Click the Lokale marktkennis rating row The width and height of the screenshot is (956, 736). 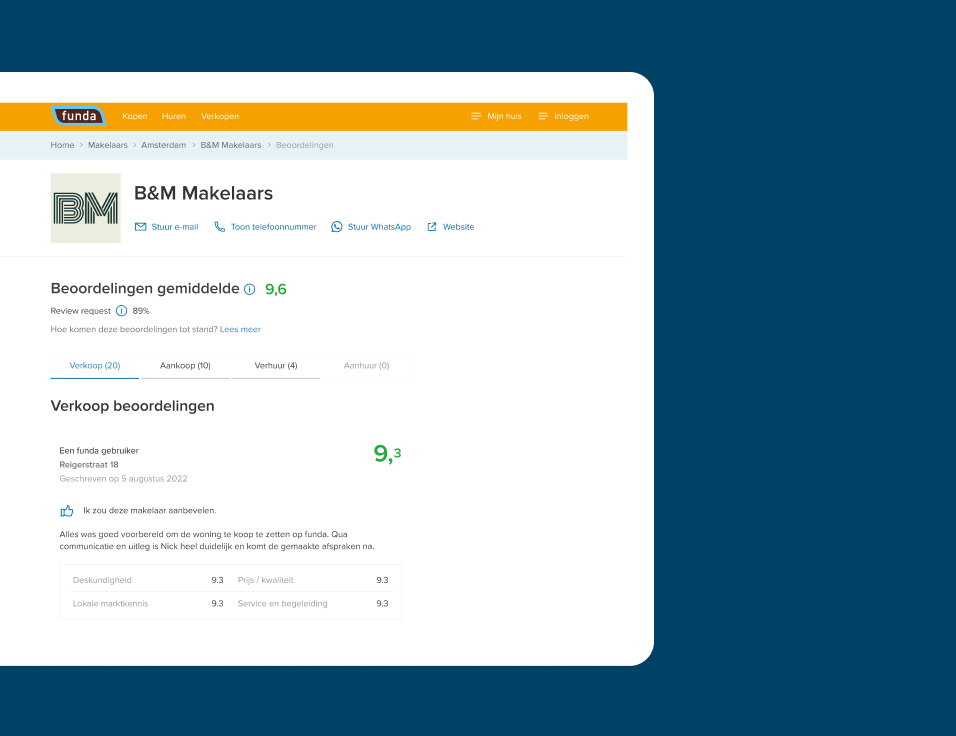(148, 604)
